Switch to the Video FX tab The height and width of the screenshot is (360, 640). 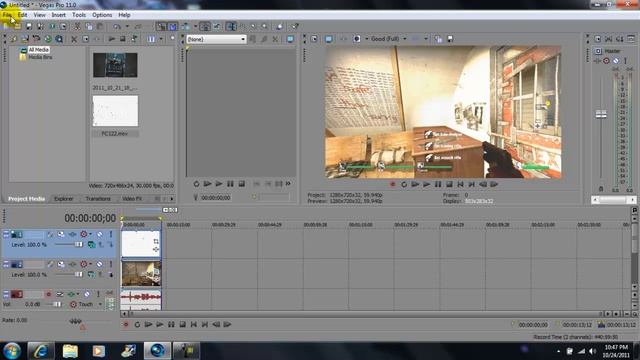click(132, 199)
